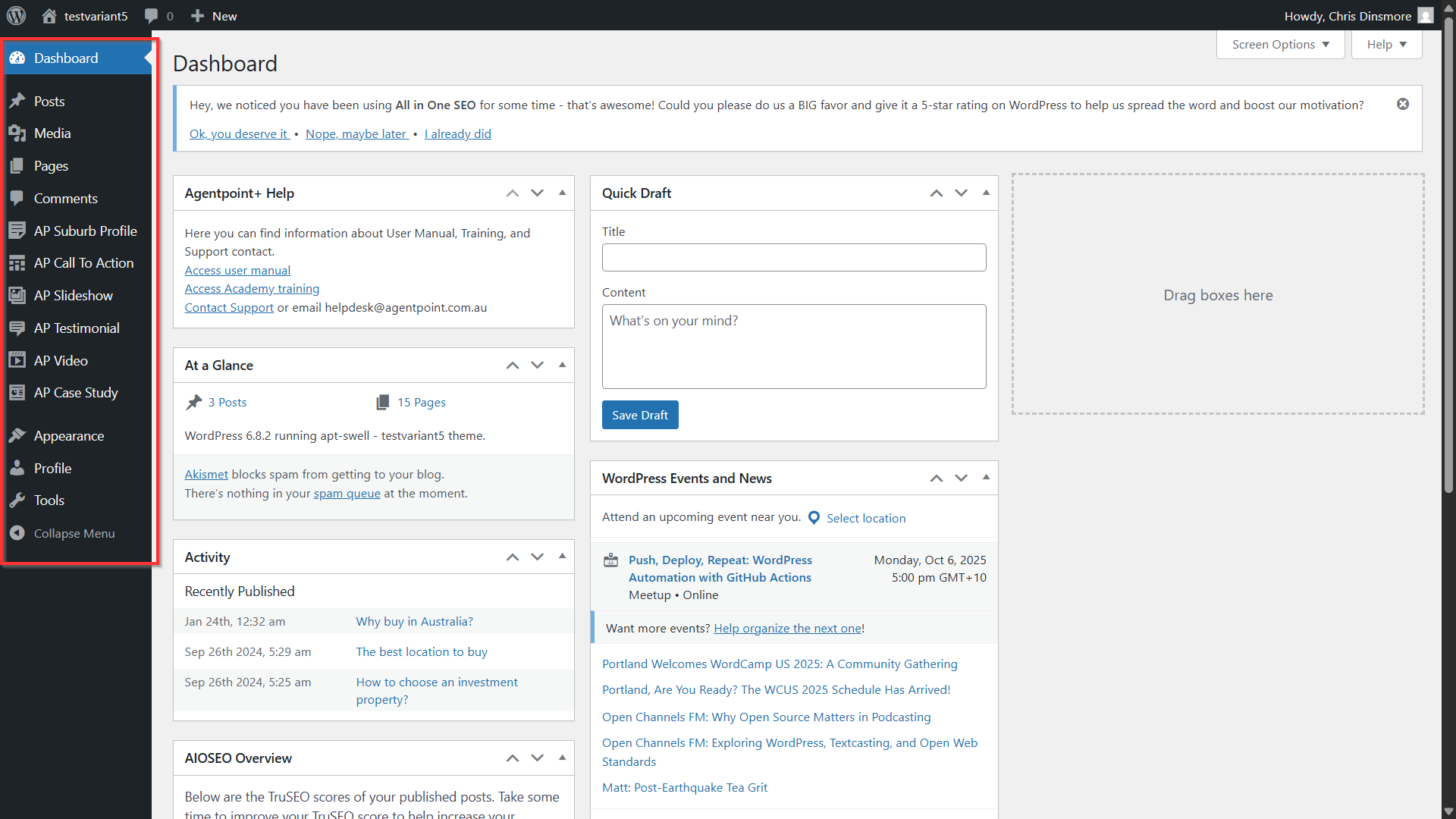Click the Select location link
Screen dimensions: 1456x819
(x=866, y=519)
